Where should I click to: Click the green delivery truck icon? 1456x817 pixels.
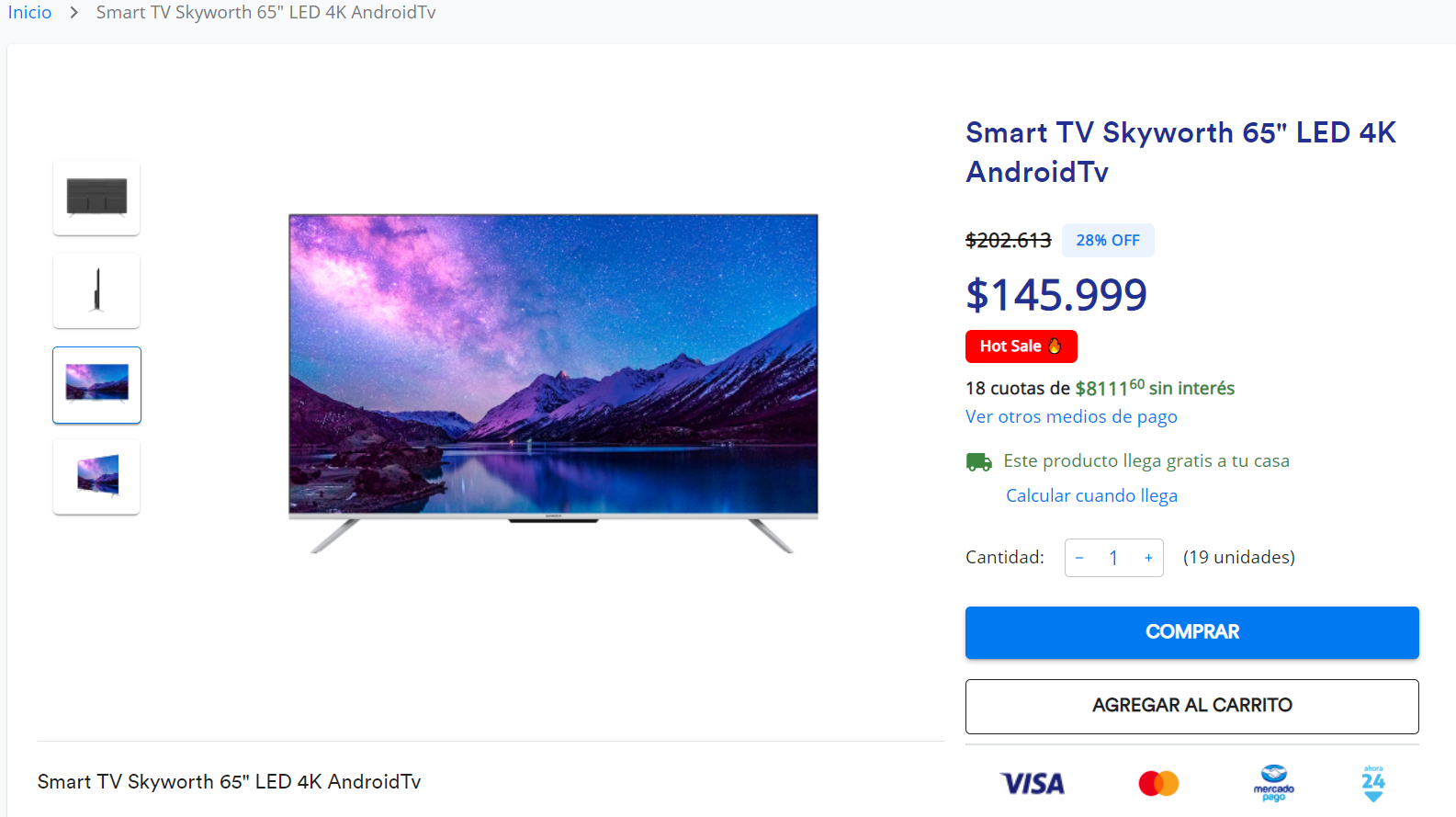click(x=979, y=461)
